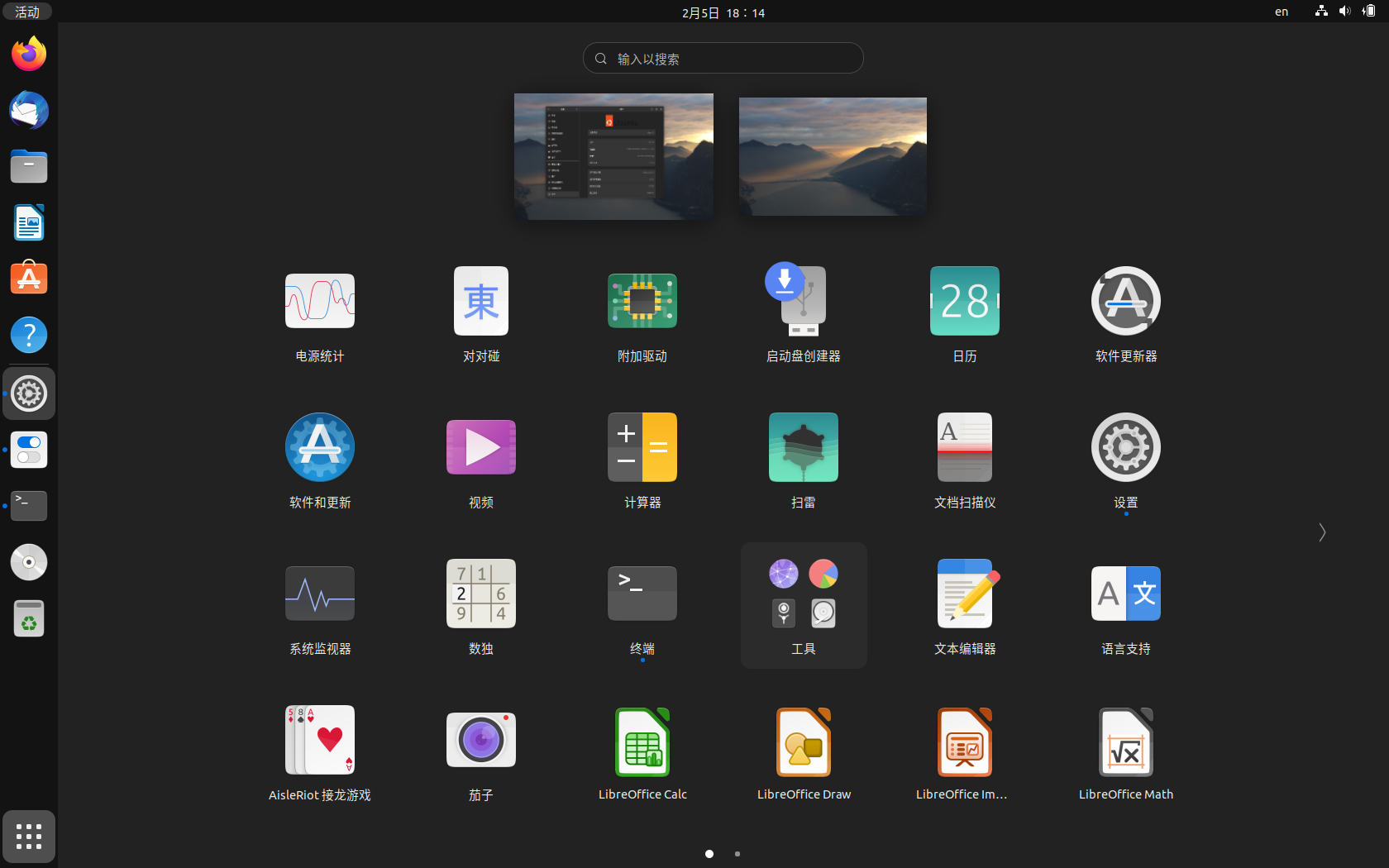Switch to the second empty workspace thumbnail
This screenshot has height=868, width=1389.
[833, 156]
